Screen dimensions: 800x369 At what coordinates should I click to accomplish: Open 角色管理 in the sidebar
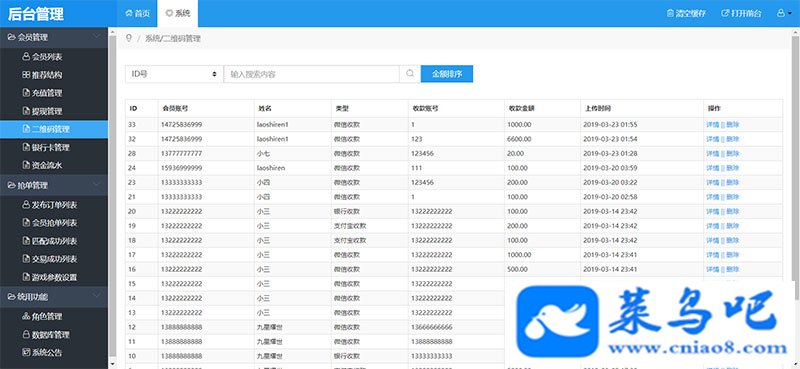pyautogui.click(x=54, y=316)
